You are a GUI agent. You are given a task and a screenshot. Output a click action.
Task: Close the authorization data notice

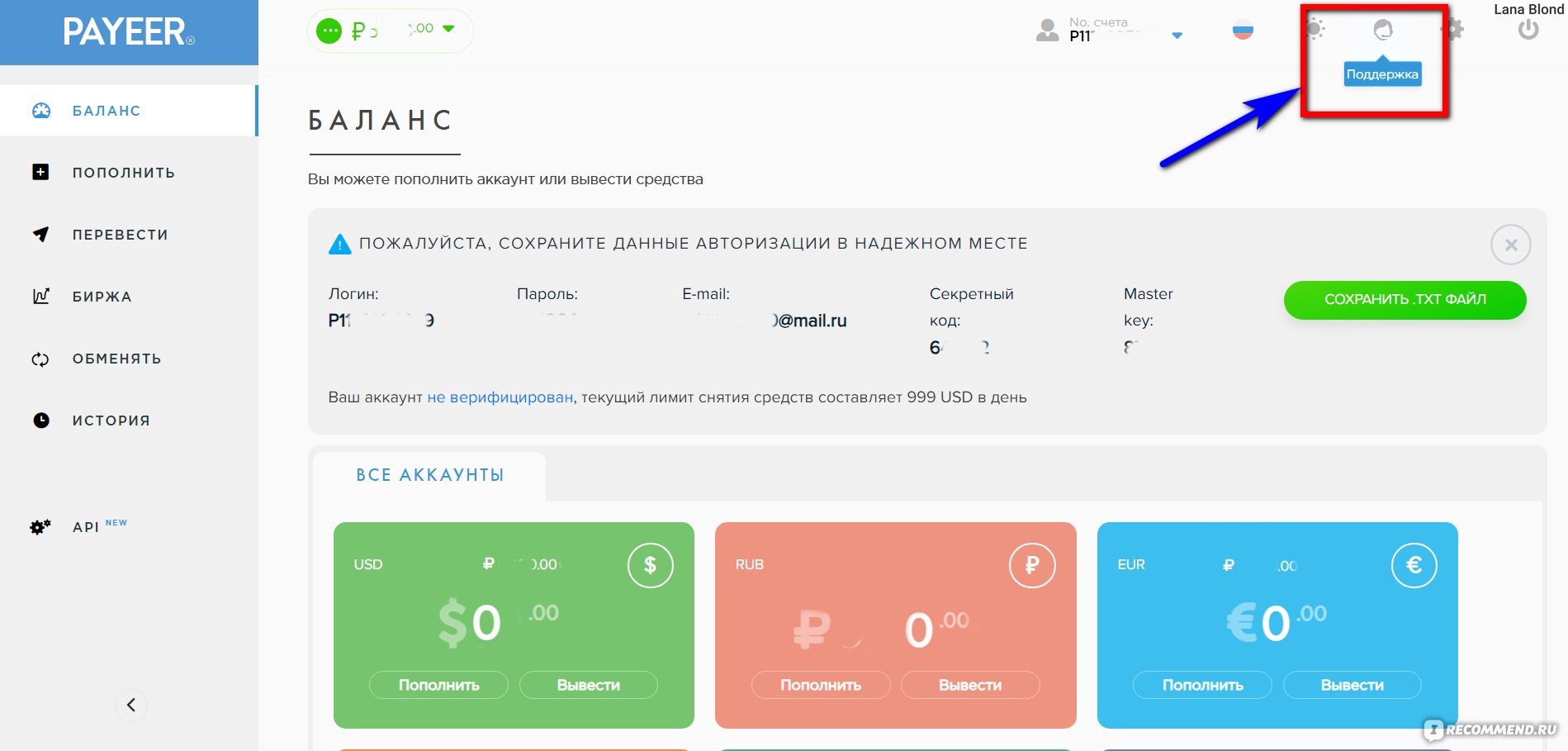pyautogui.click(x=1511, y=245)
